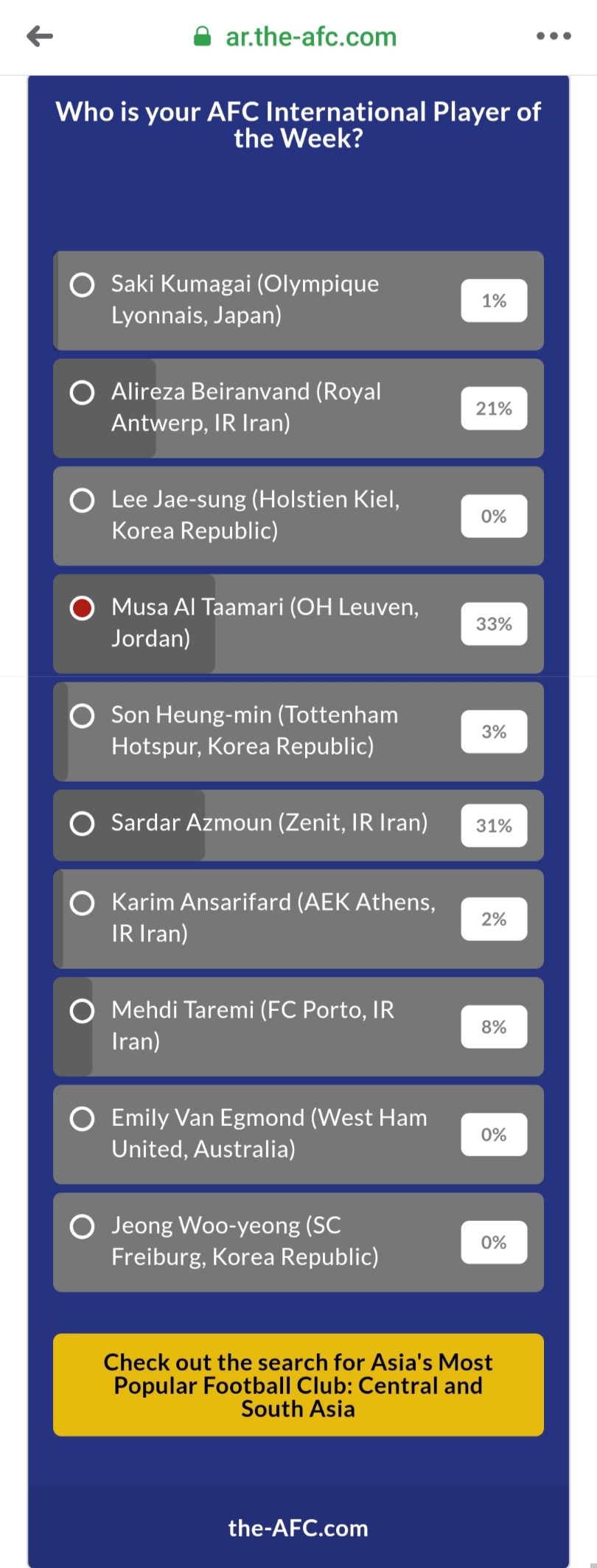597x1568 pixels.
Task: Select Mehdi Taremi radio button
Action: tap(82, 1011)
